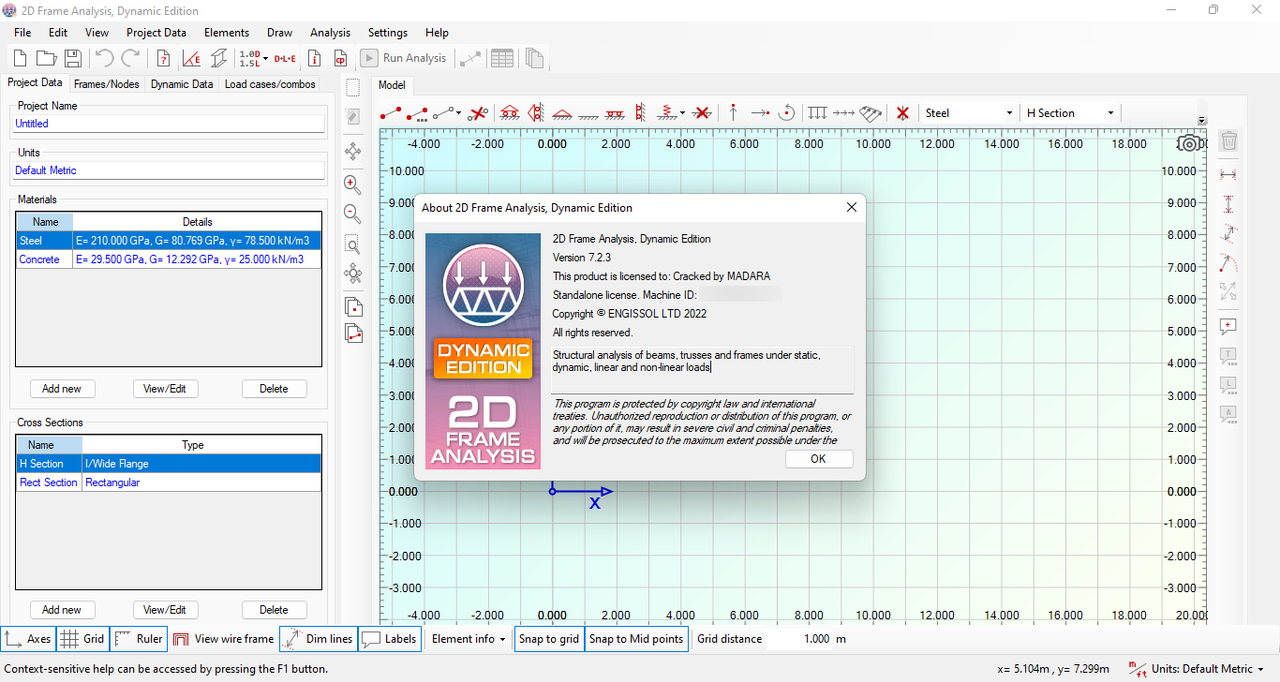
Task: Select the uniform distributed load tool
Action: 817,113
